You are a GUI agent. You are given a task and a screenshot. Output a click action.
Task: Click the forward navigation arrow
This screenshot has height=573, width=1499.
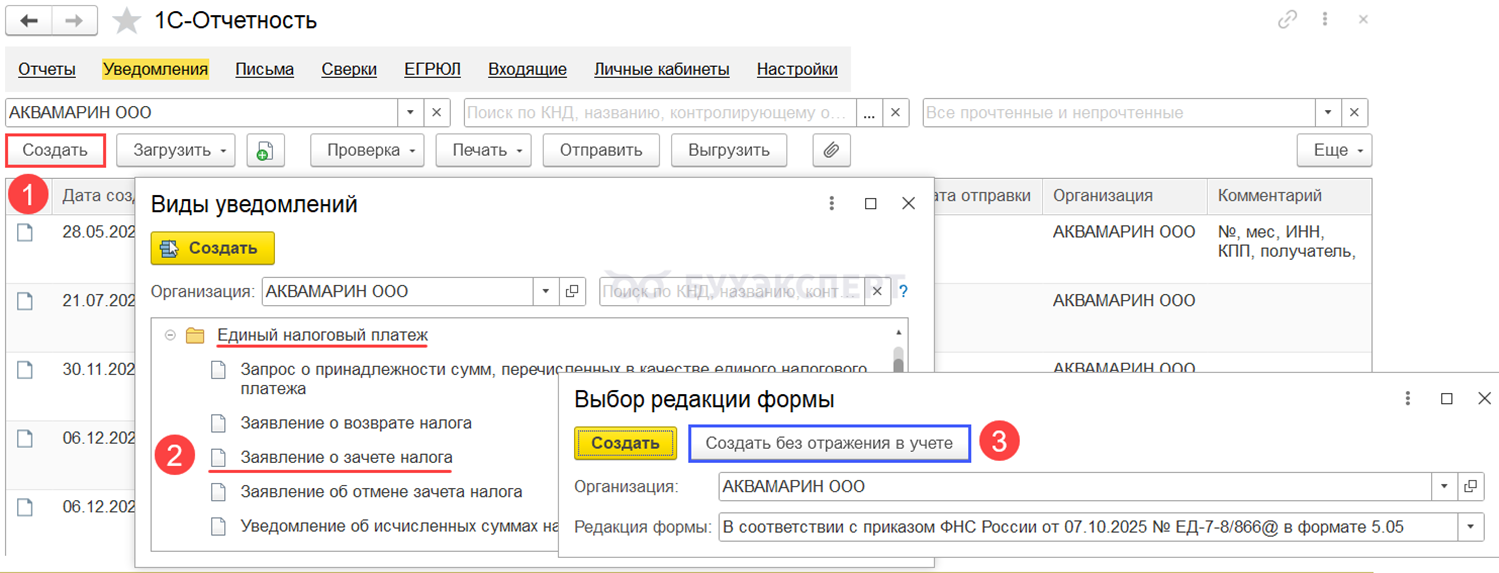[74, 20]
